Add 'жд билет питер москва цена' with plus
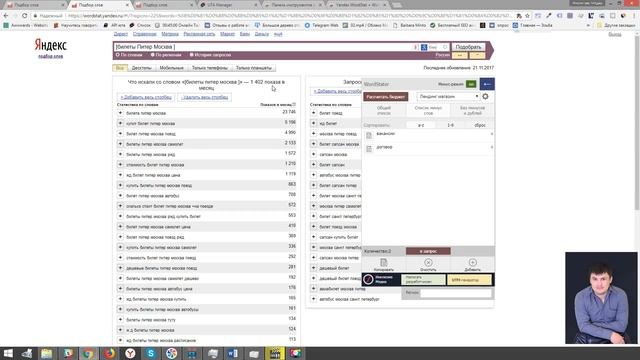 120,175
